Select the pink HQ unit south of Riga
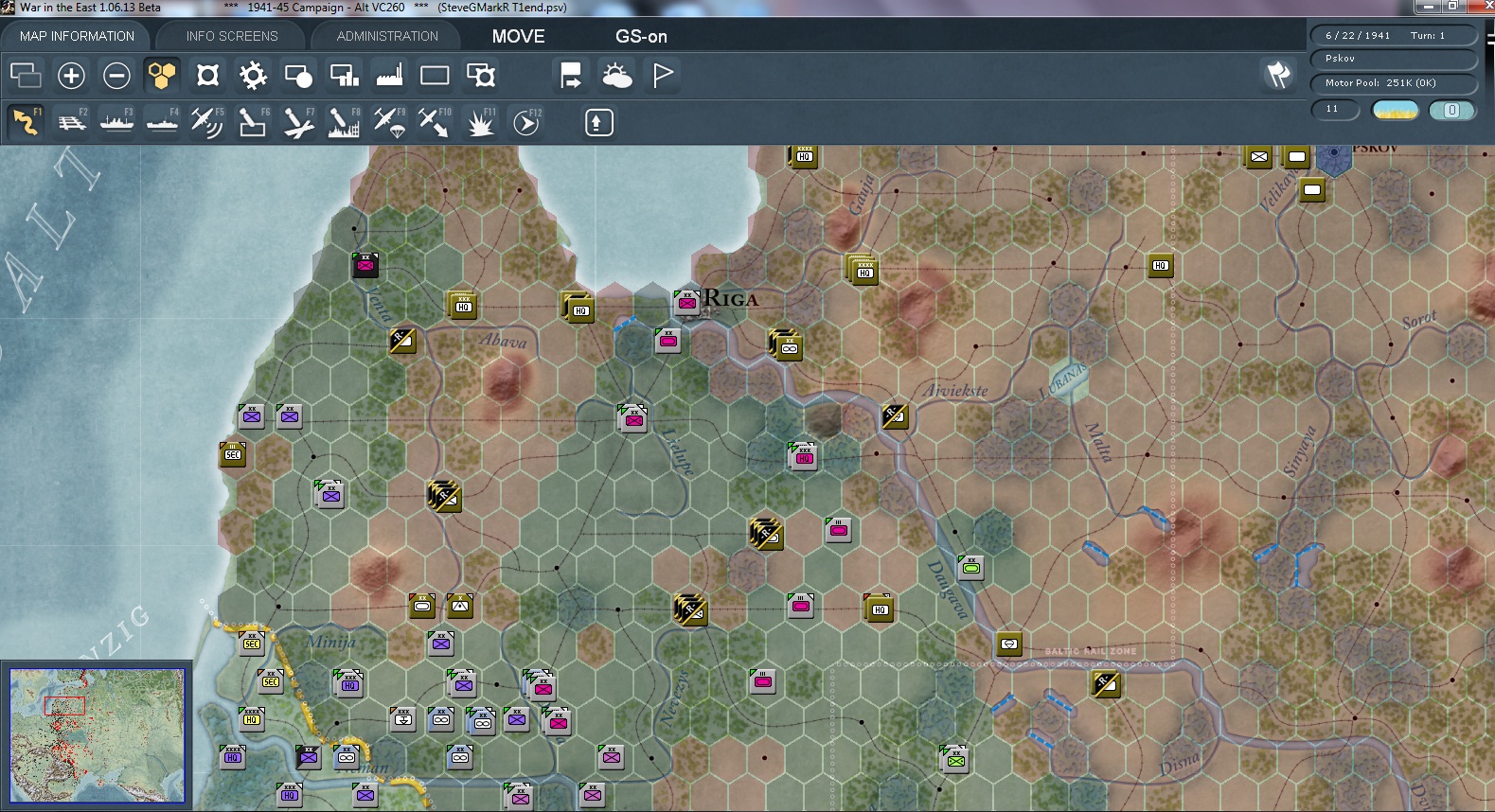Screen dimensions: 1495x812 point(803,457)
